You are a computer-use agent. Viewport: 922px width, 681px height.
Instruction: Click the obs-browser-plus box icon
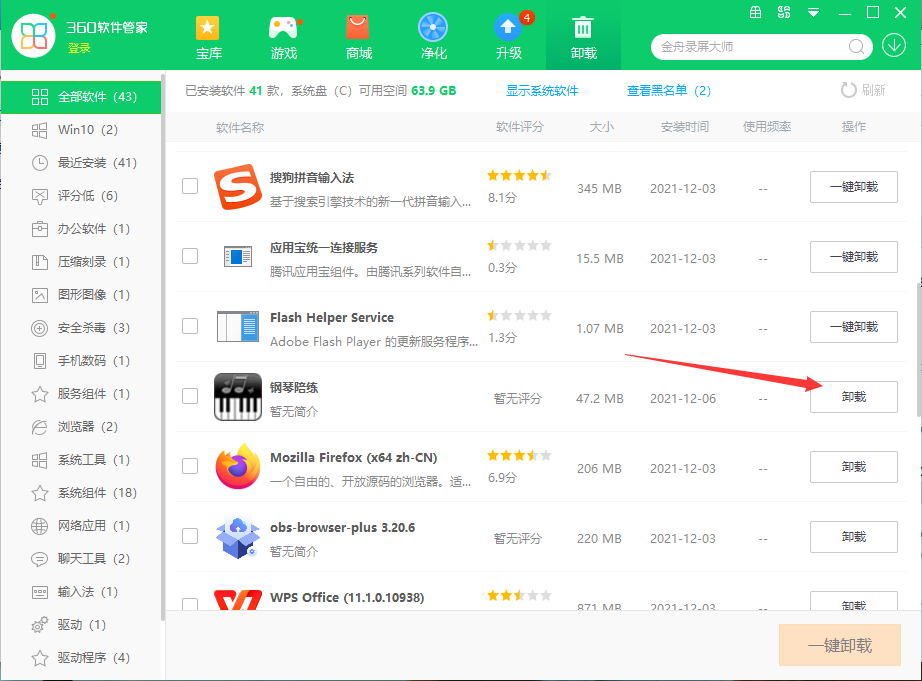238,538
